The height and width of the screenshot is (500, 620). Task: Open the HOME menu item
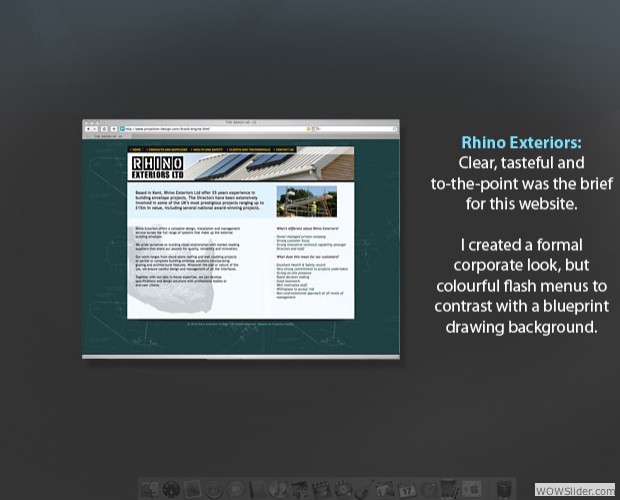tap(136, 150)
